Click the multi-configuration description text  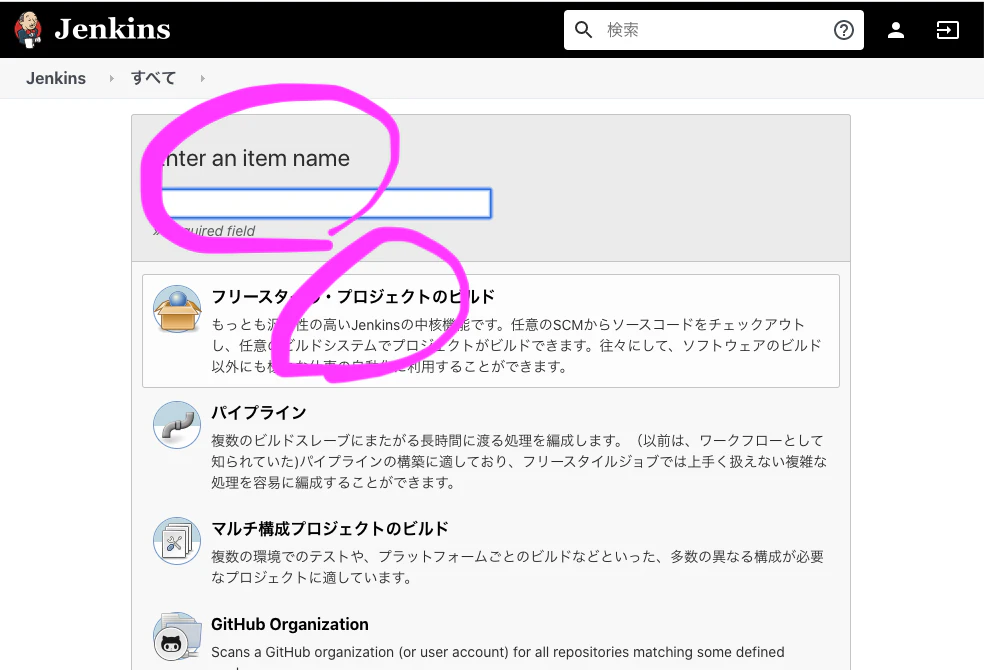518,566
